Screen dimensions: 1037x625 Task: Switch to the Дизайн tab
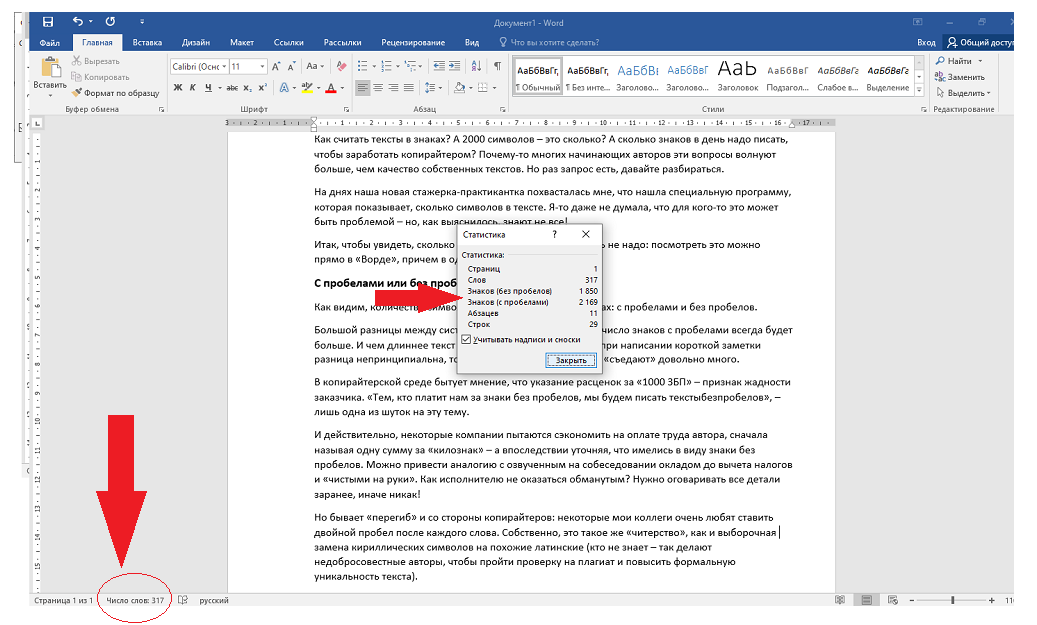tap(196, 42)
